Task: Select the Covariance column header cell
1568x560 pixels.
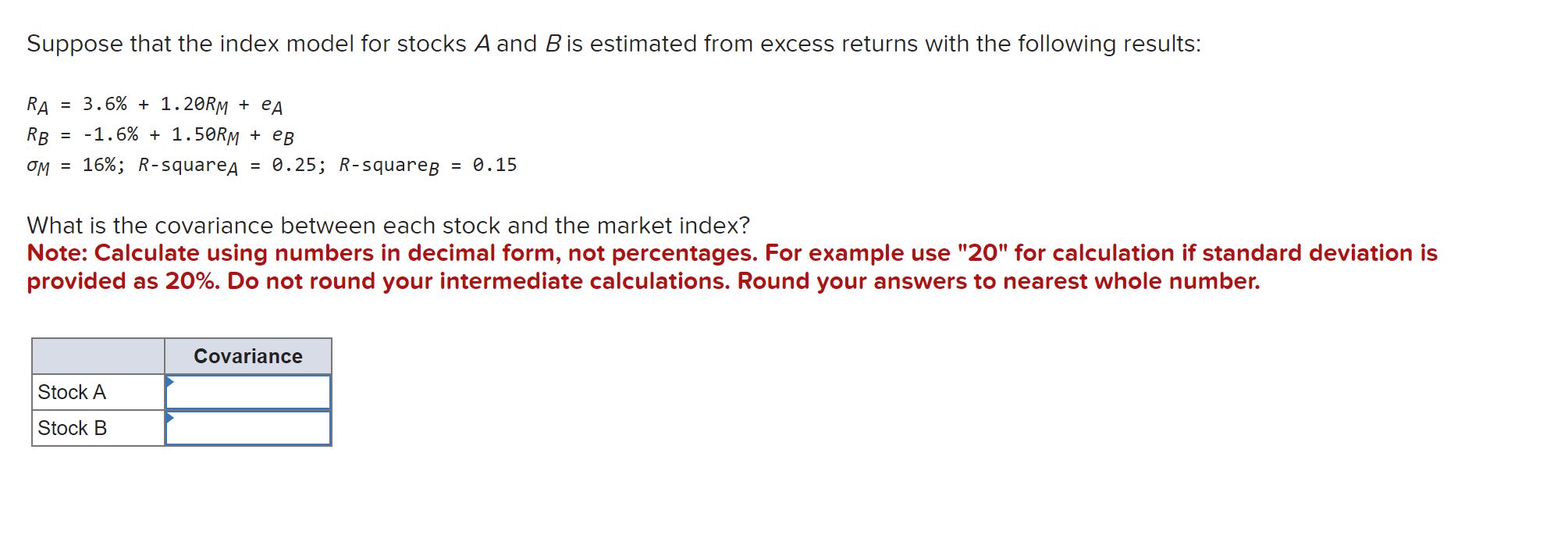Action: 247,356
